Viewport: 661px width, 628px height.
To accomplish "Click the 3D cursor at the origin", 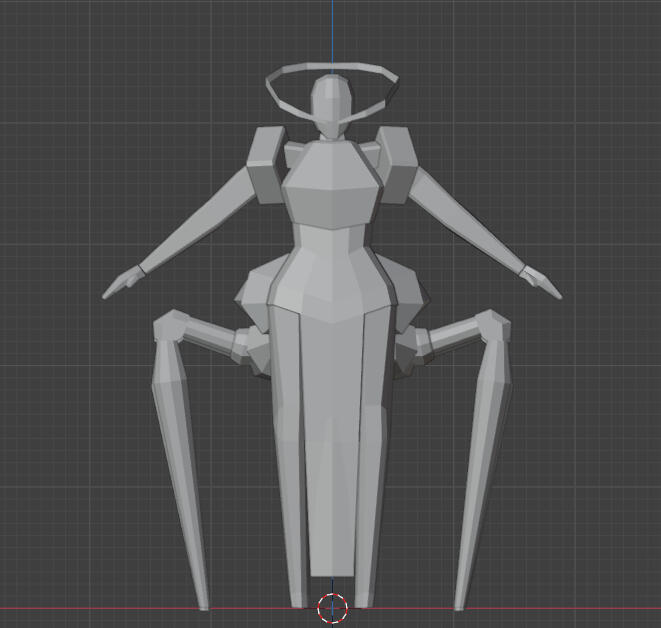I will (332, 607).
